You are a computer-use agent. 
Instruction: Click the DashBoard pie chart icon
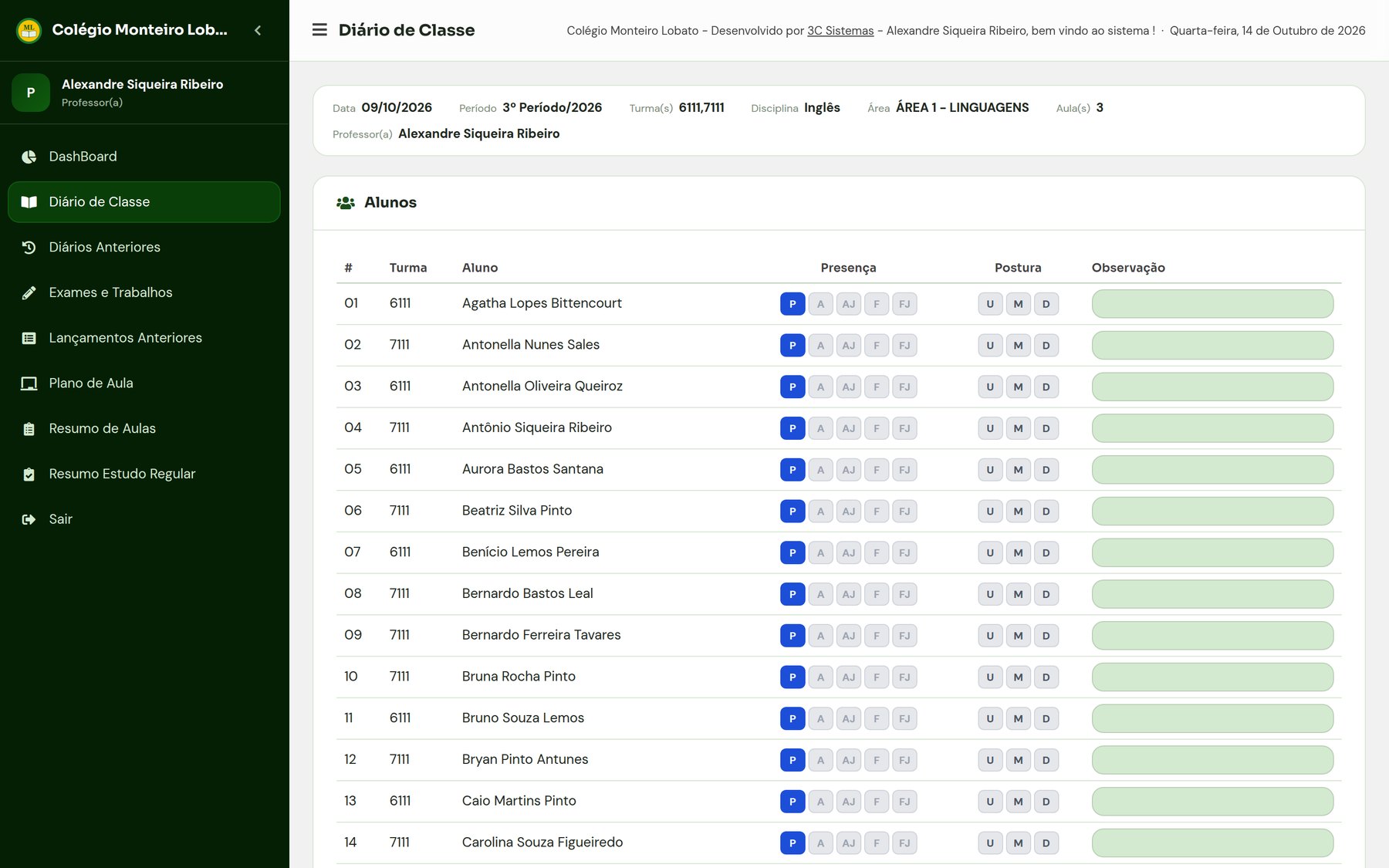pos(29,157)
